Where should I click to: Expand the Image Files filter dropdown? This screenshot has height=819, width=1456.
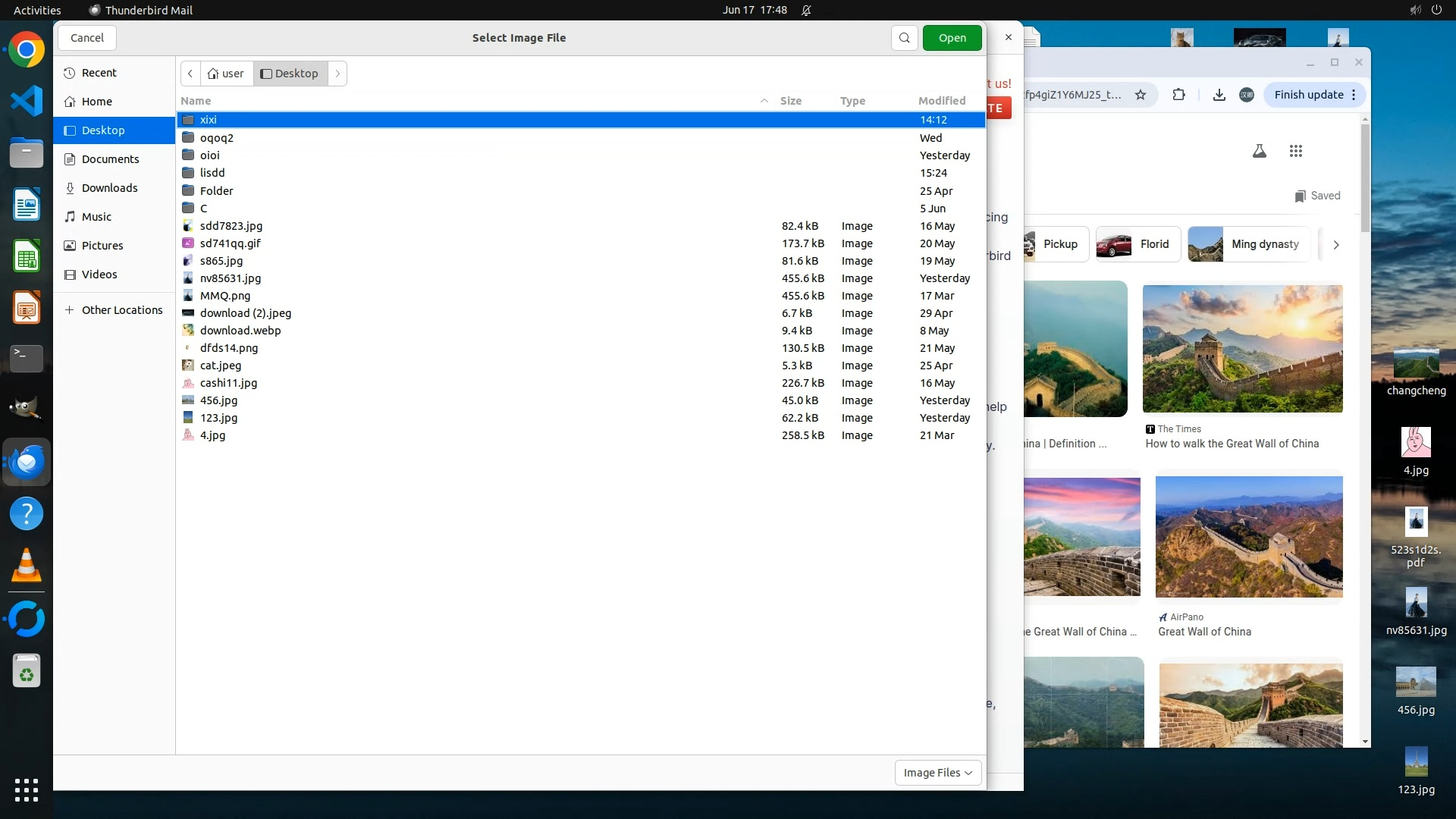(x=937, y=773)
